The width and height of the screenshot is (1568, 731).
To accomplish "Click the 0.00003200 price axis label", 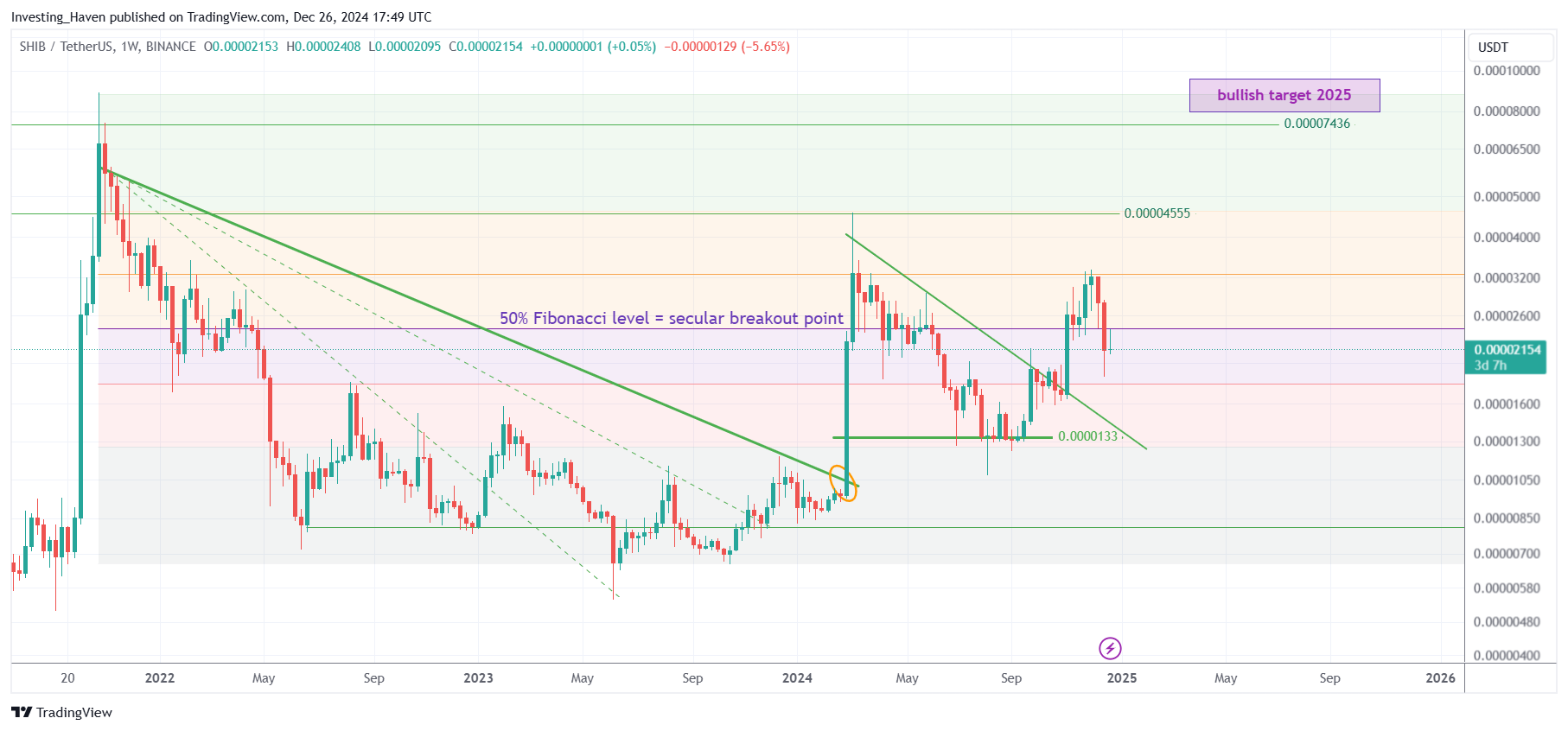I will point(1507,278).
